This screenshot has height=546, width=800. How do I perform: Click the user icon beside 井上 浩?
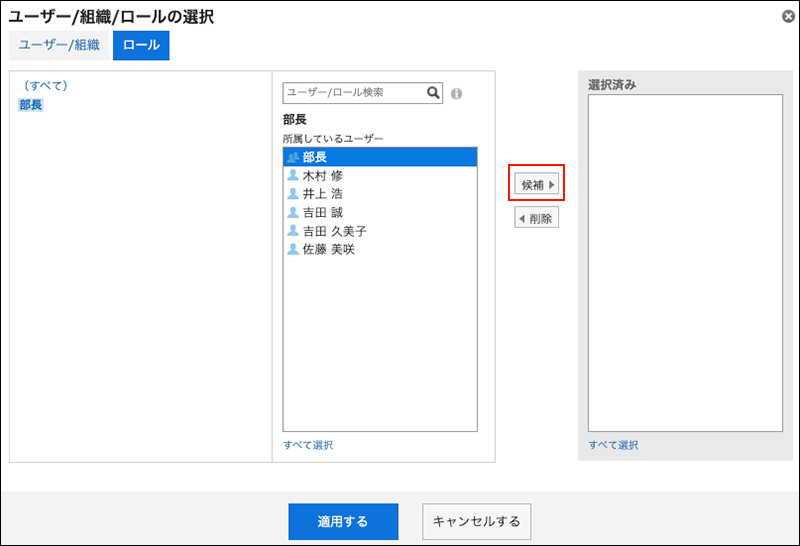293,193
